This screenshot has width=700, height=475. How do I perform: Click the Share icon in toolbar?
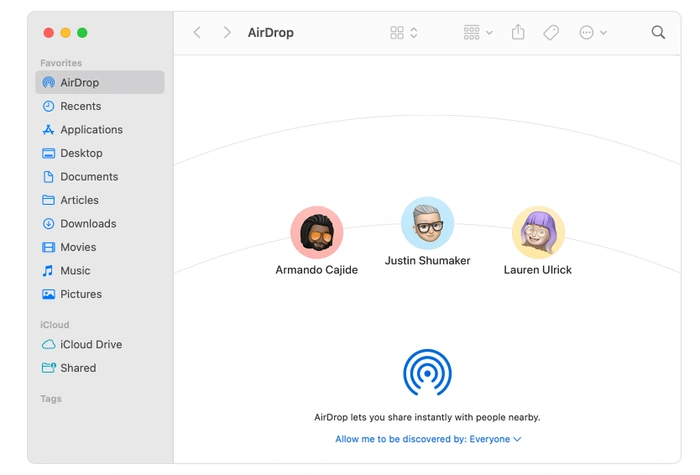[x=518, y=32]
